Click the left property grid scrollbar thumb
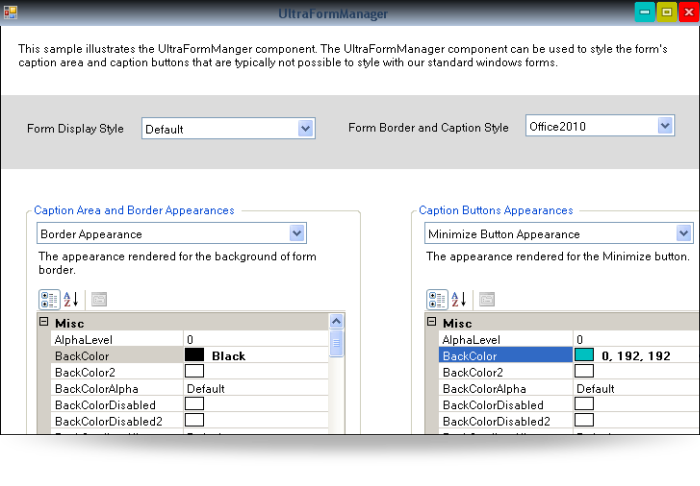Screen dimensions: 700x486 337,343
